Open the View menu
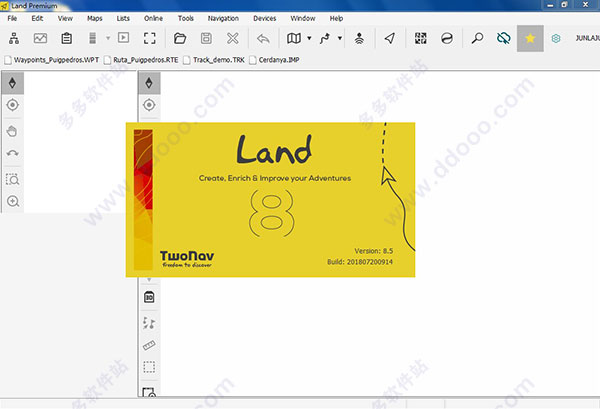Viewport: 600px width, 409px height. click(65, 18)
